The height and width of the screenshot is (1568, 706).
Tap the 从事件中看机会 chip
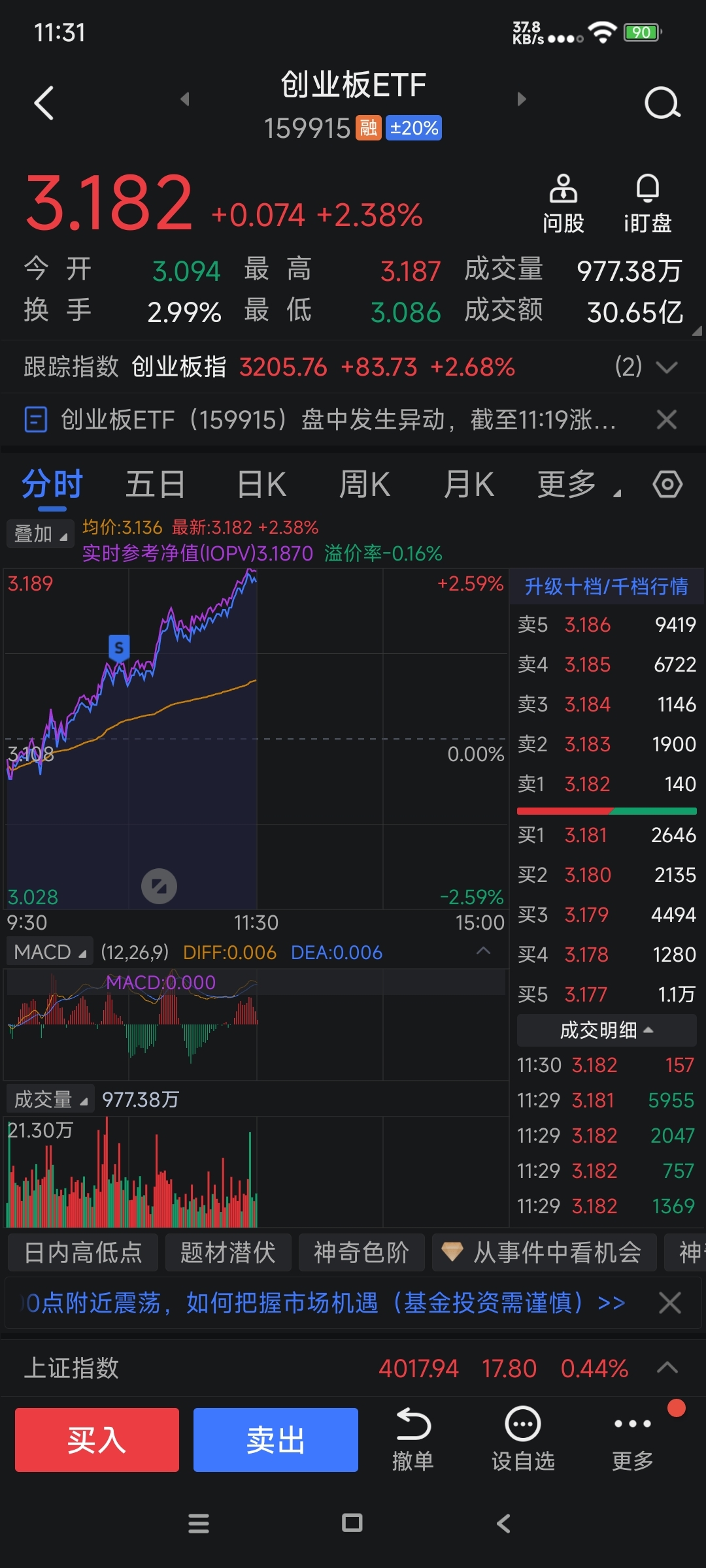544,1252
